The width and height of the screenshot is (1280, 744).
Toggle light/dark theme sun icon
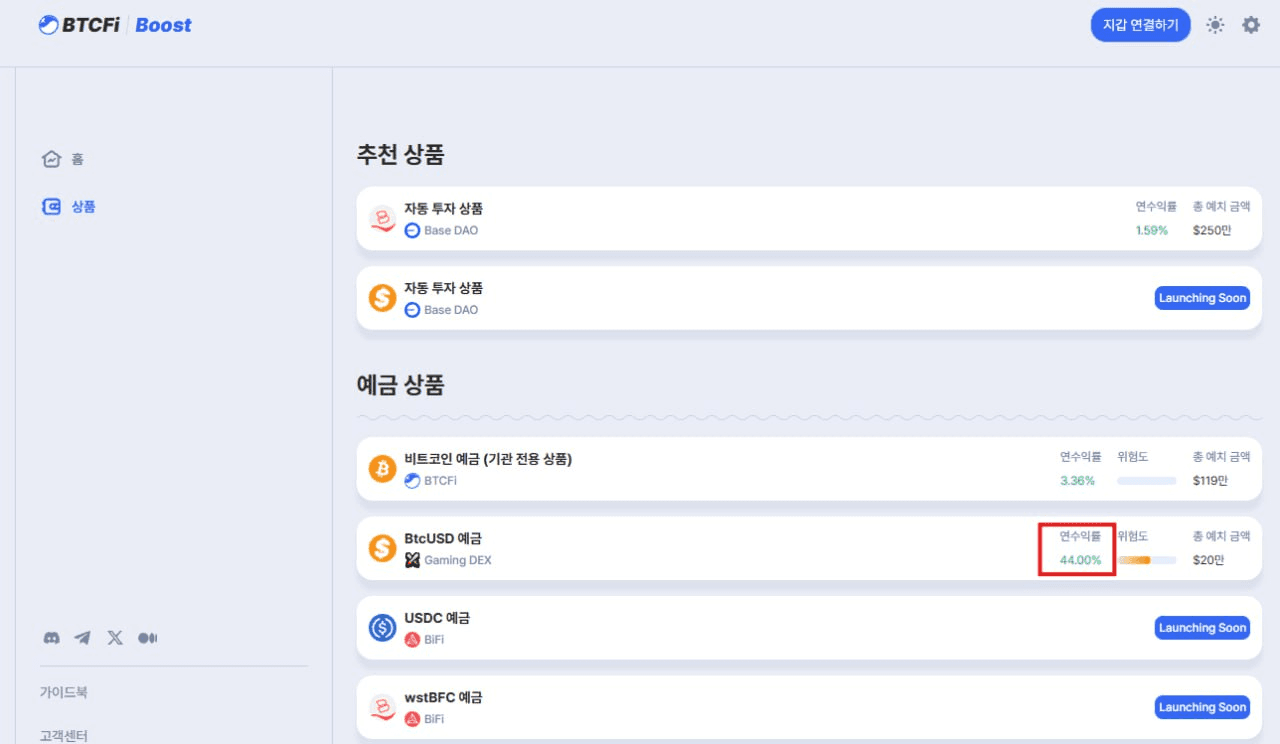tap(1215, 25)
